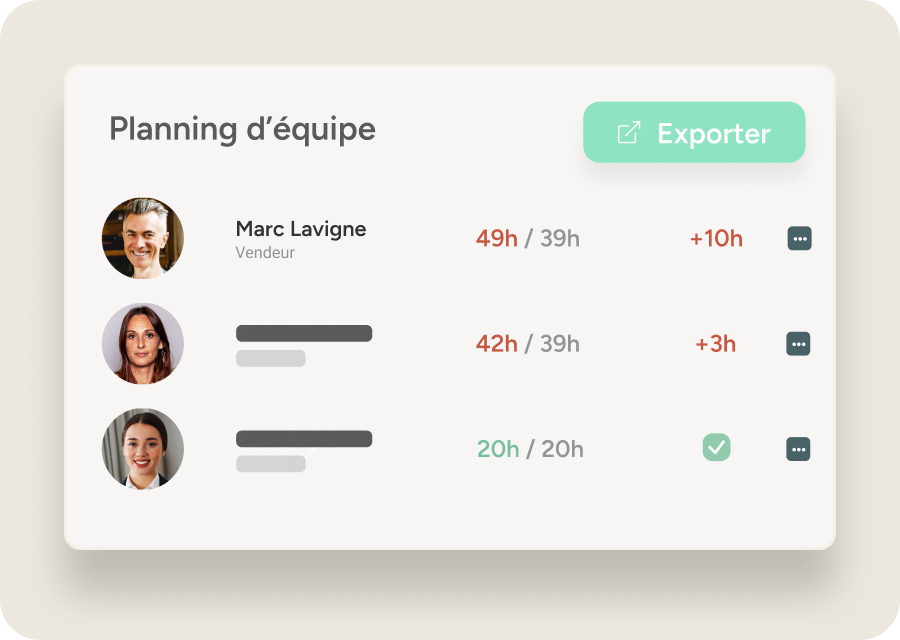The width and height of the screenshot is (900, 640).
Task: Click the light placeholder role on second row
Action: tap(271, 358)
